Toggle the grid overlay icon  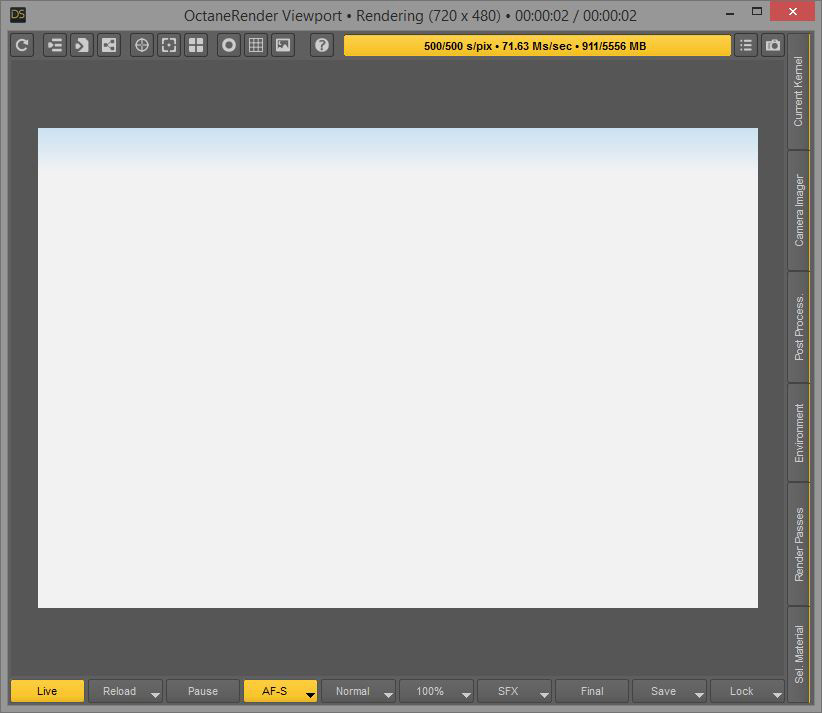click(x=256, y=45)
